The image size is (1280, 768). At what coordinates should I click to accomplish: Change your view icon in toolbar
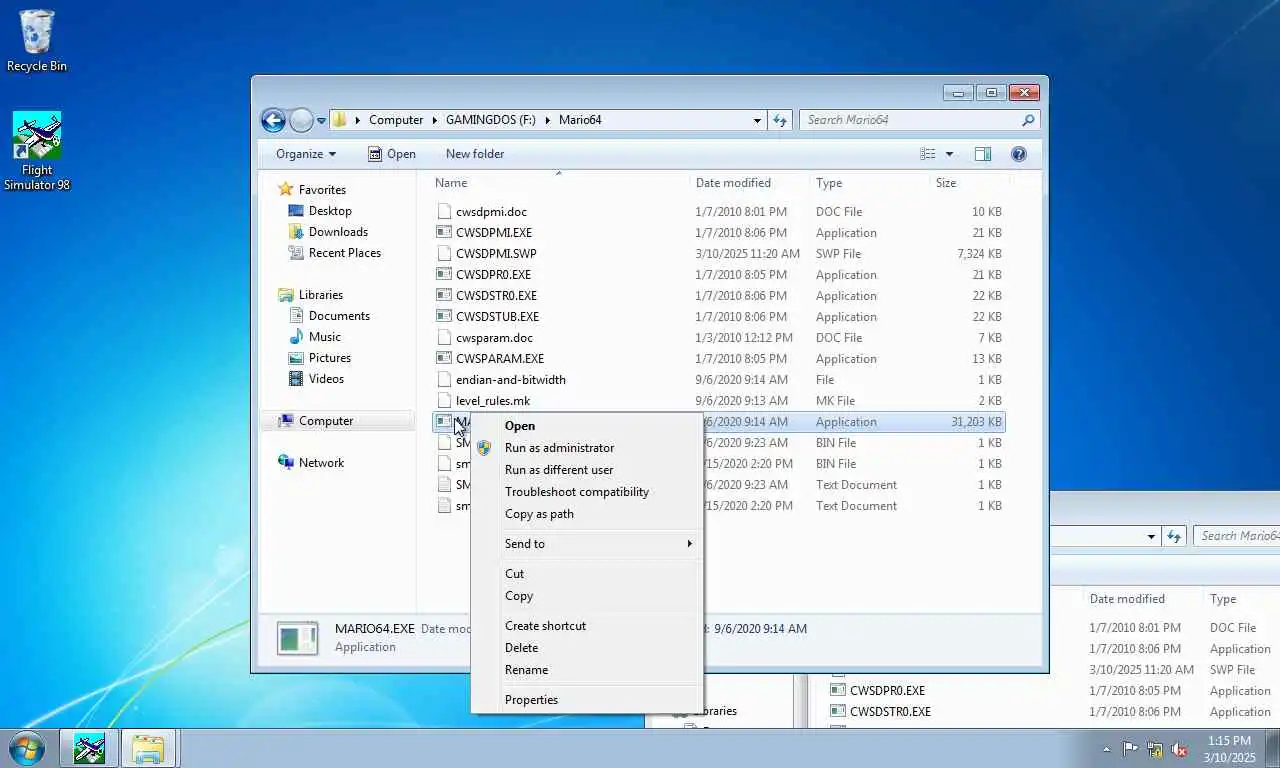pos(928,154)
